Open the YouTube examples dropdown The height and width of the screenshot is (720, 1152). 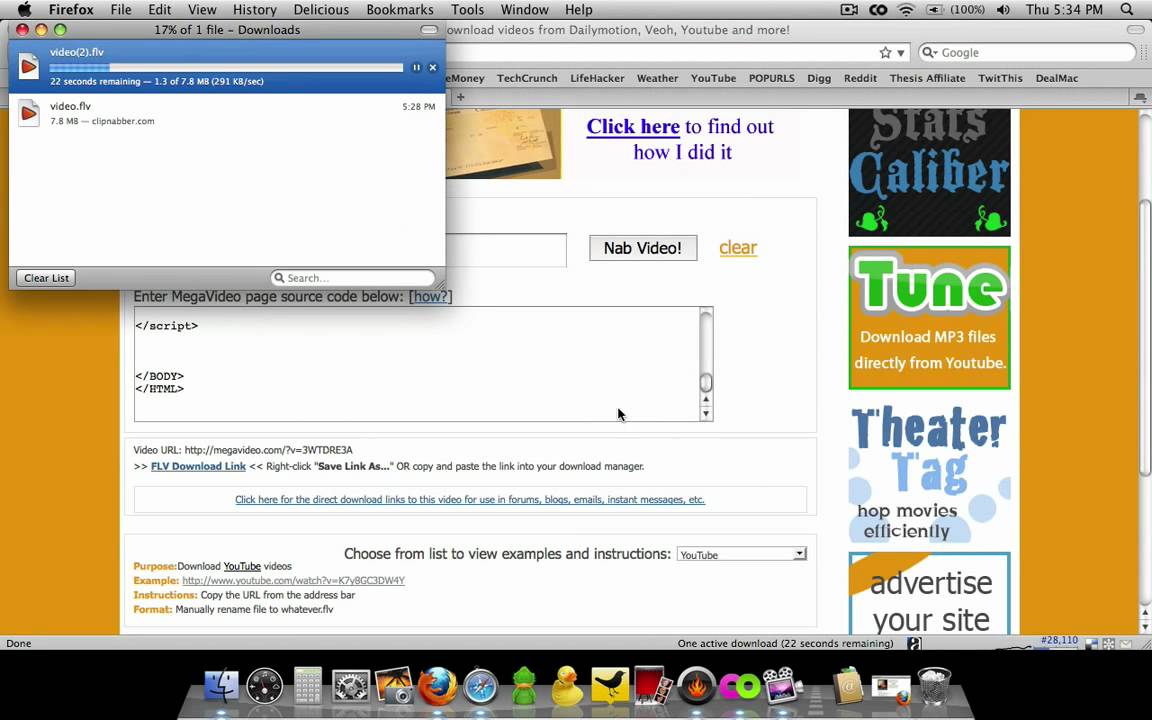tap(741, 555)
